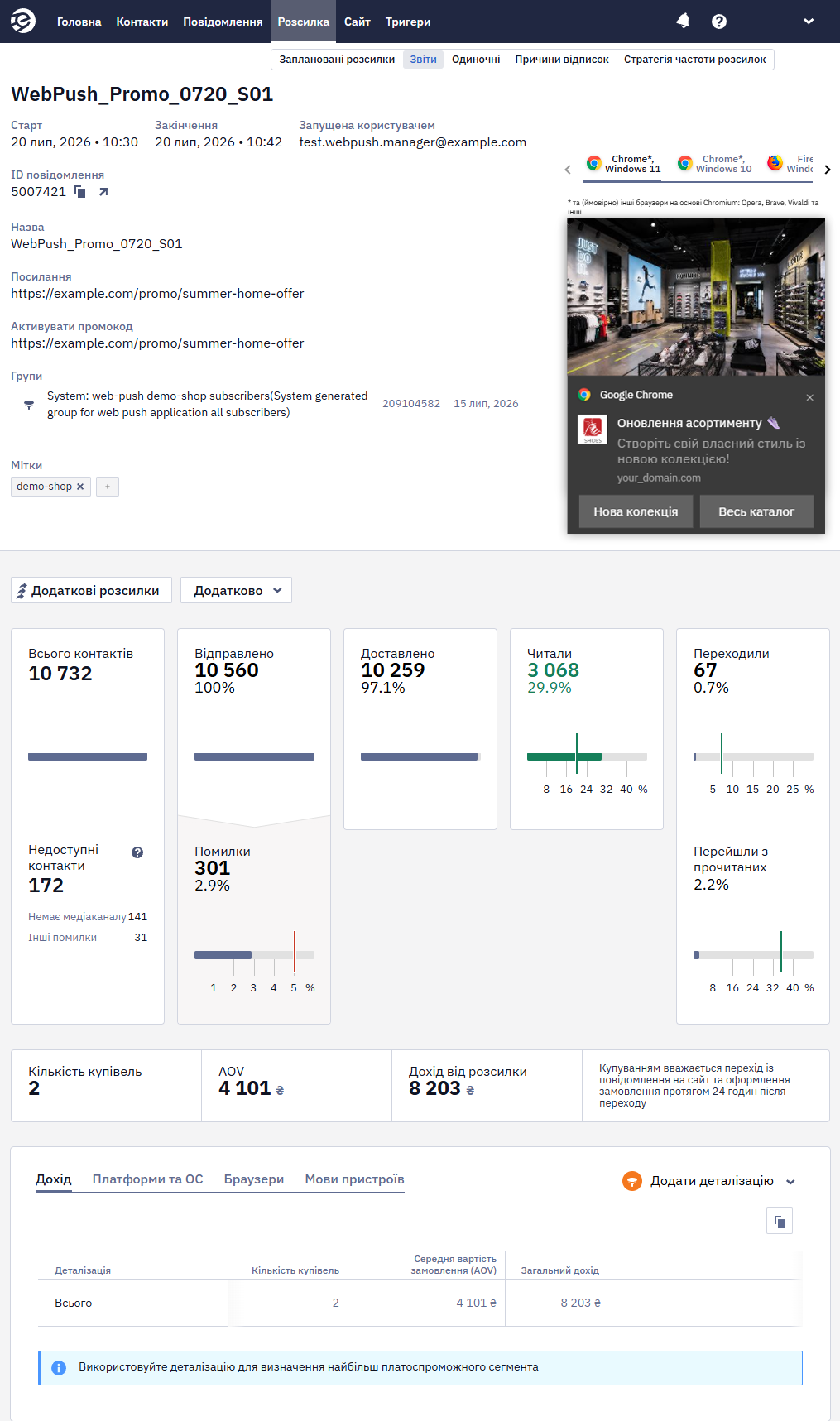Click the lightning icon on Додаткові розсилки
The height and width of the screenshot is (1421, 840).
(x=22, y=591)
